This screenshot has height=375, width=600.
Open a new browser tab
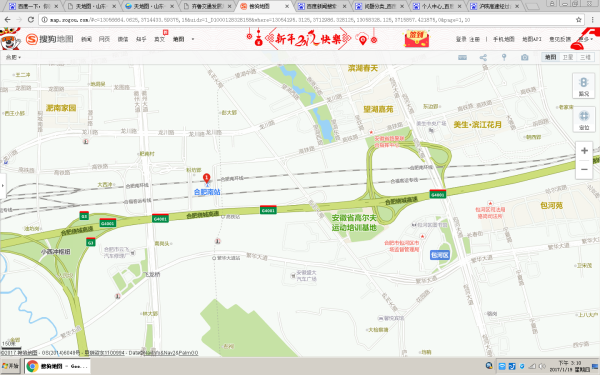(532, 6)
